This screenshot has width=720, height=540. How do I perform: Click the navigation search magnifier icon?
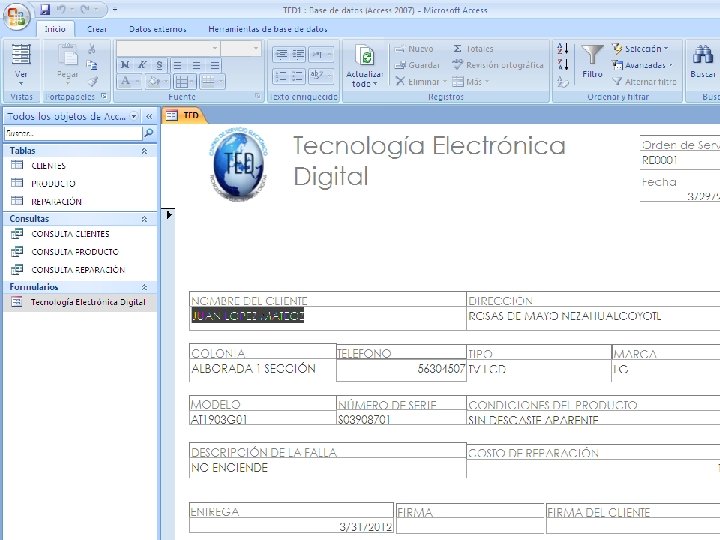tap(149, 133)
